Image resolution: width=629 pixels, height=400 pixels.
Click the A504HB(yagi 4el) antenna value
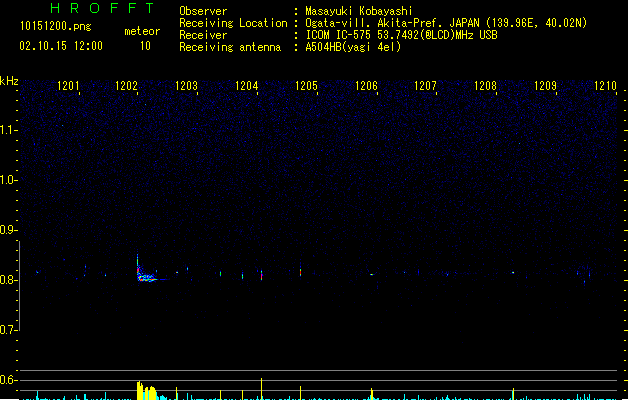pyautogui.click(x=353, y=47)
